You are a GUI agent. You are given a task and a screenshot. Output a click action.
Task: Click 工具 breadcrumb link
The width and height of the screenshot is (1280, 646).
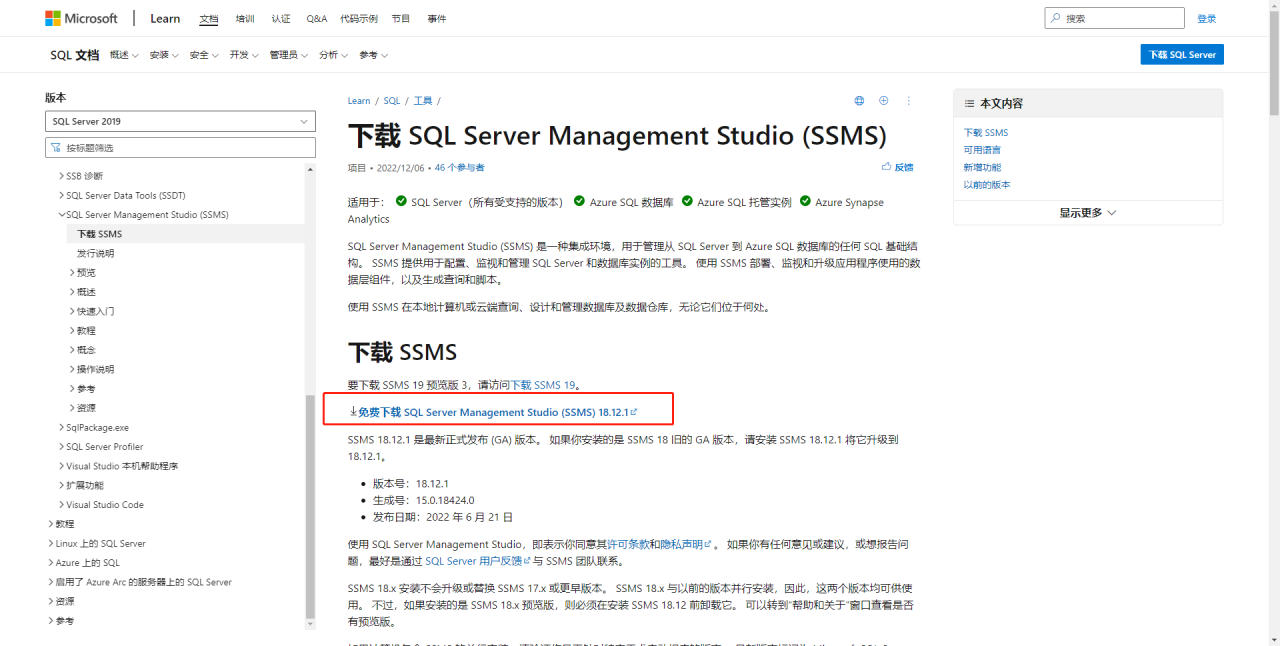[x=423, y=101]
